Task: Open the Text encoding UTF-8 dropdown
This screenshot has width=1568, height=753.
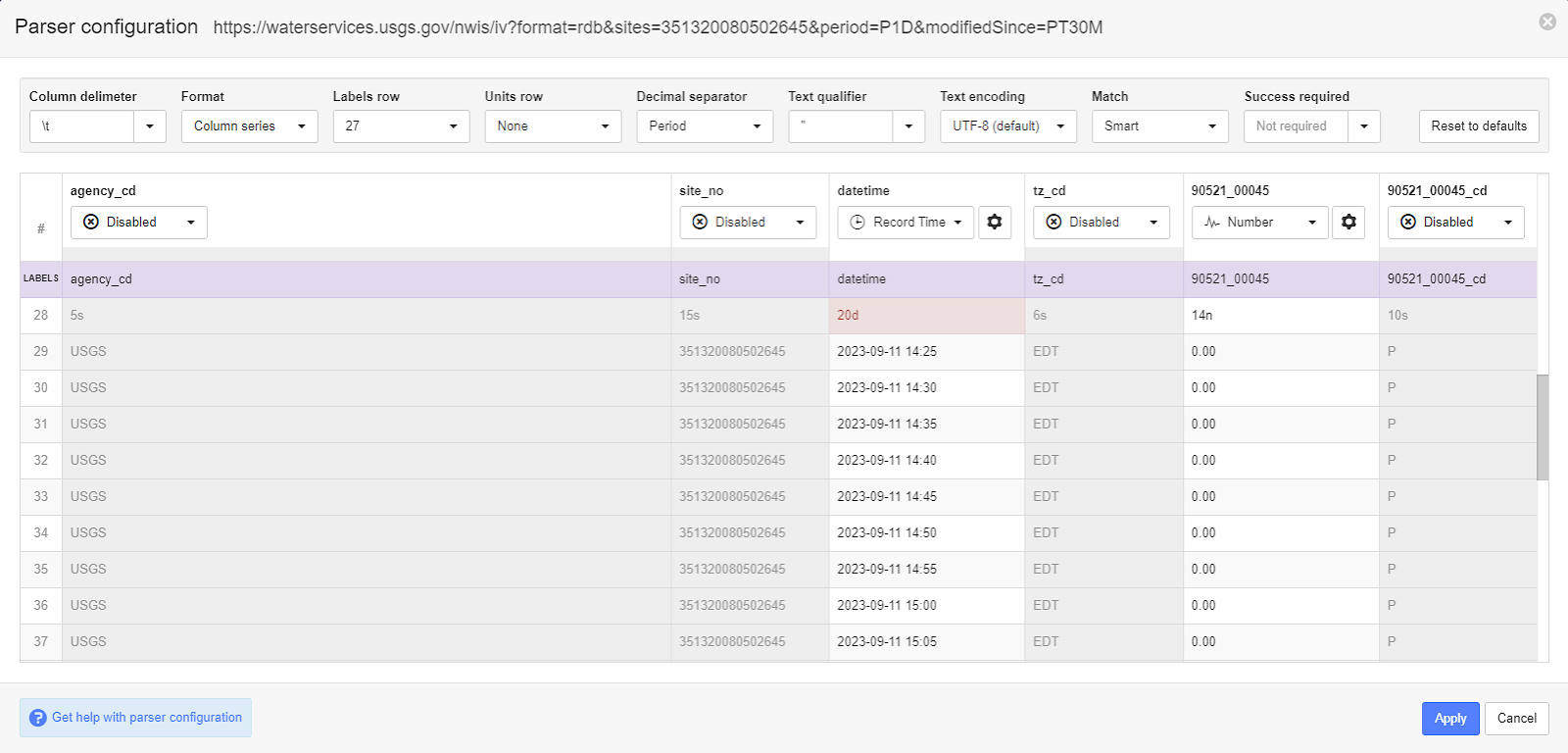Action: [1008, 126]
